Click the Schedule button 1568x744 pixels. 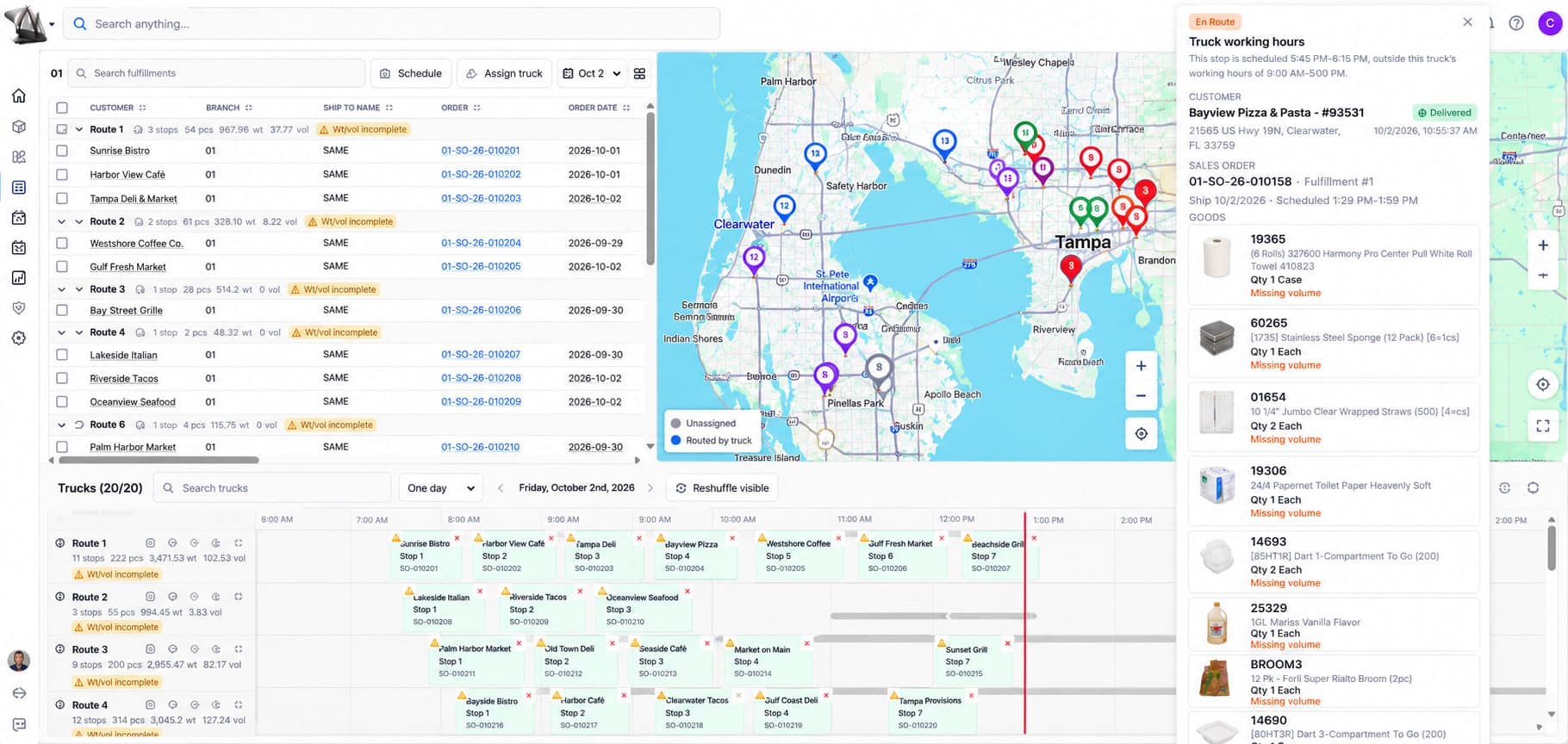[411, 73]
